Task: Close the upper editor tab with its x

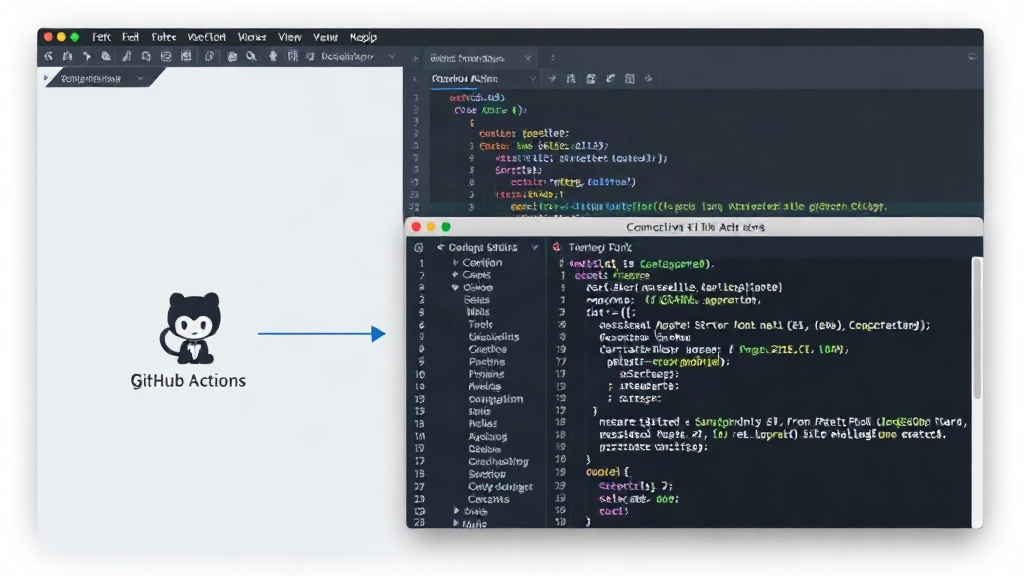Action: [x=528, y=58]
